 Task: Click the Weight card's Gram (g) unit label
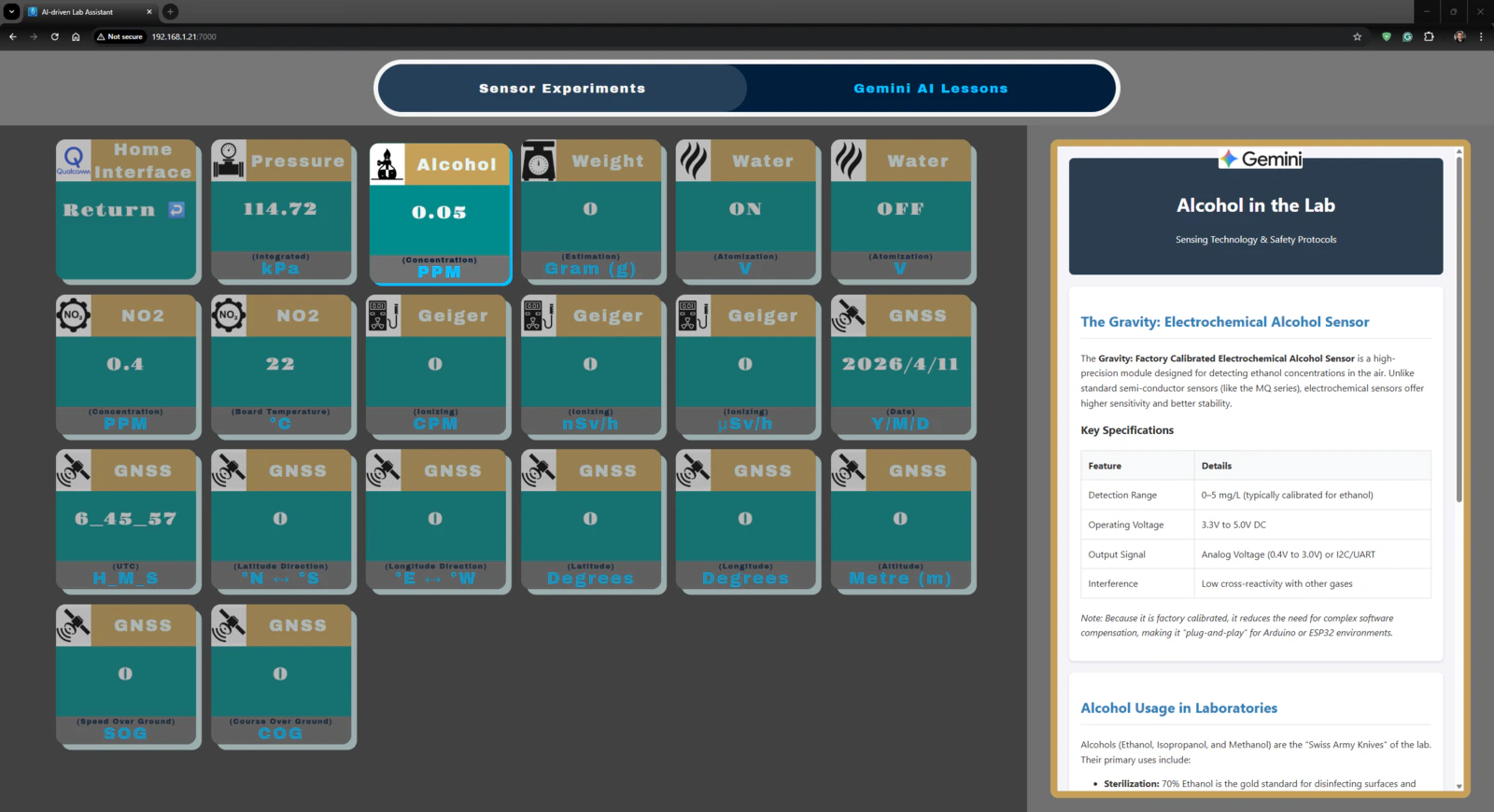(590, 269)
